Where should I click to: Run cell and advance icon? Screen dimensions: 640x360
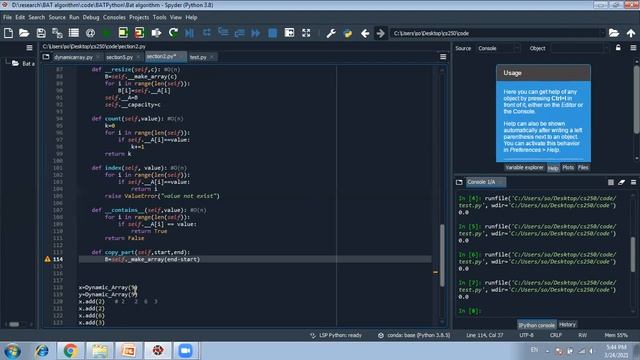tap(140, 33)
